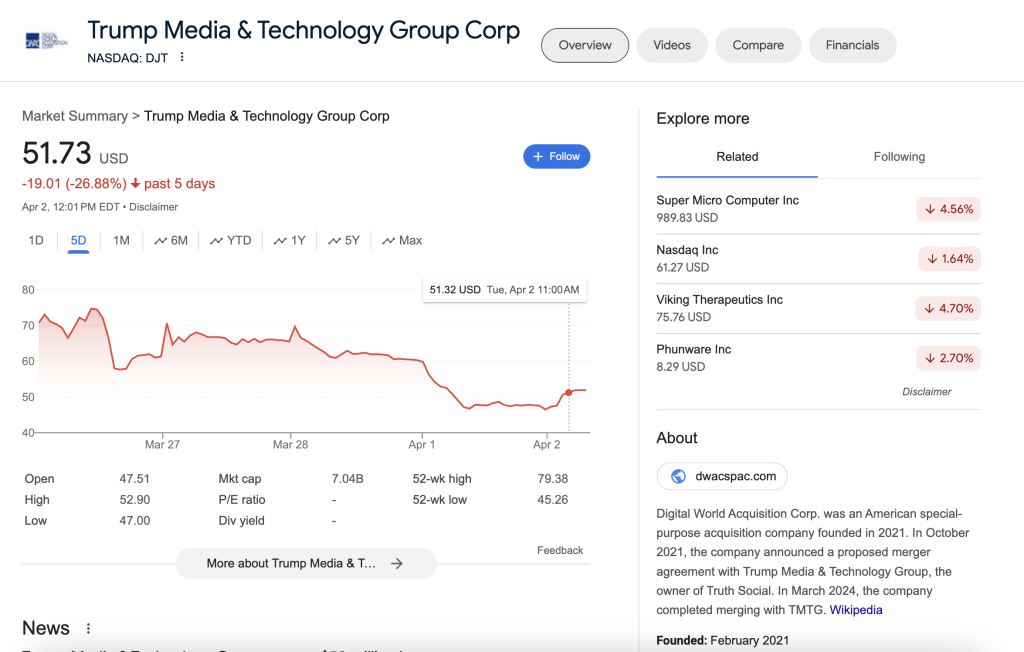The height and width of the screenshot is (652, 1024).
Task: Click the Open value 47.51
Action: point(135,479)
